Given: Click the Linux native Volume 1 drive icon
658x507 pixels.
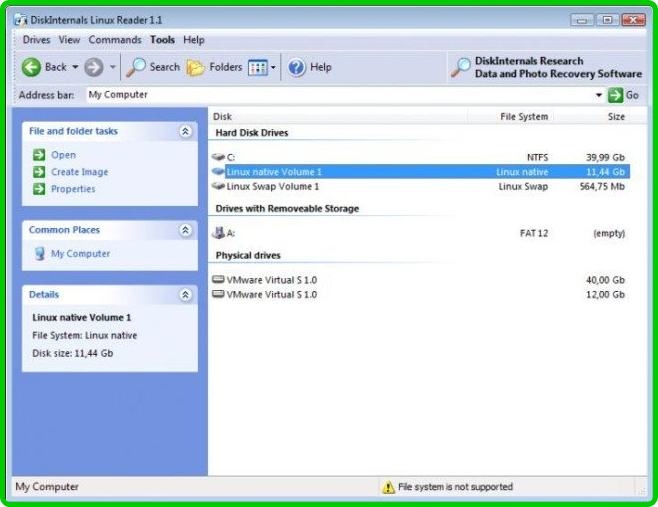Looking at the screenshot, I should [218, 171].
